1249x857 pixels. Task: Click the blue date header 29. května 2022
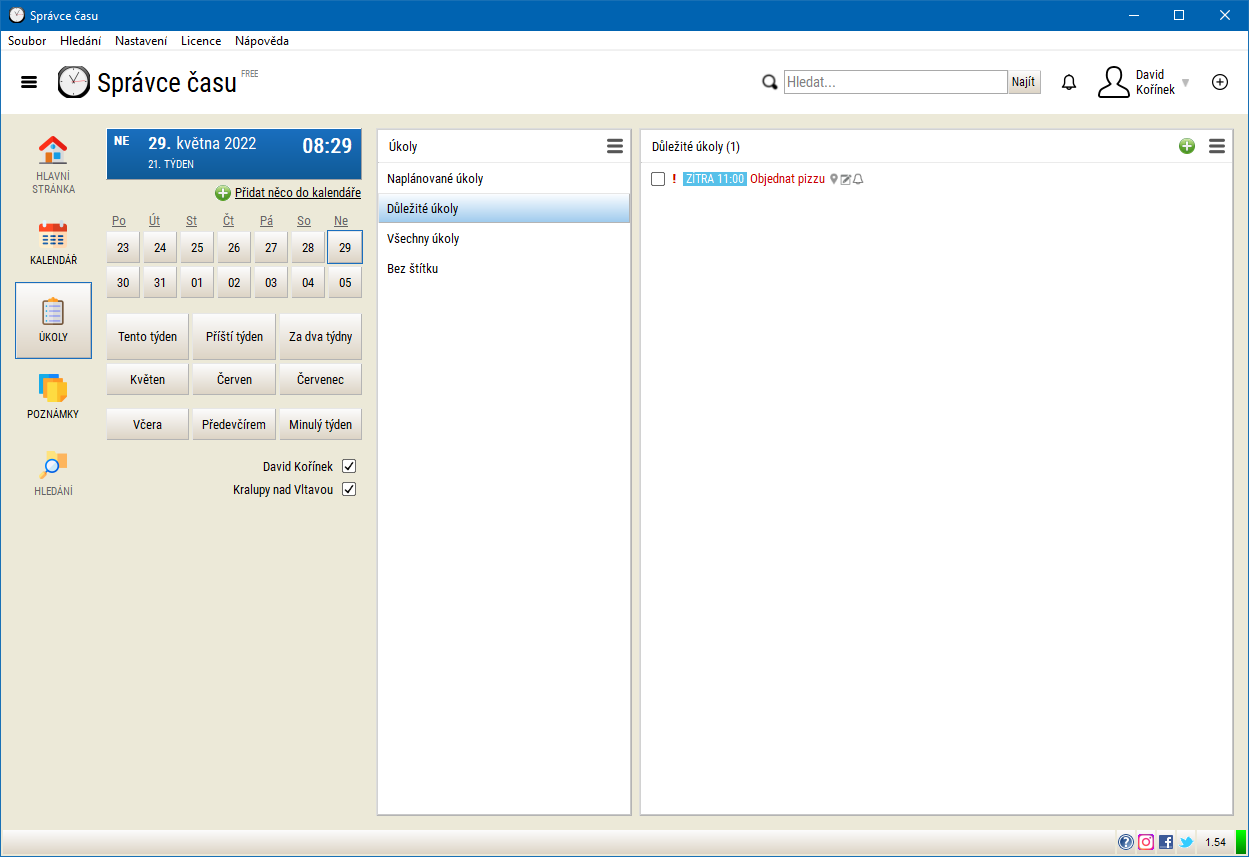click(x=234, y=154)
